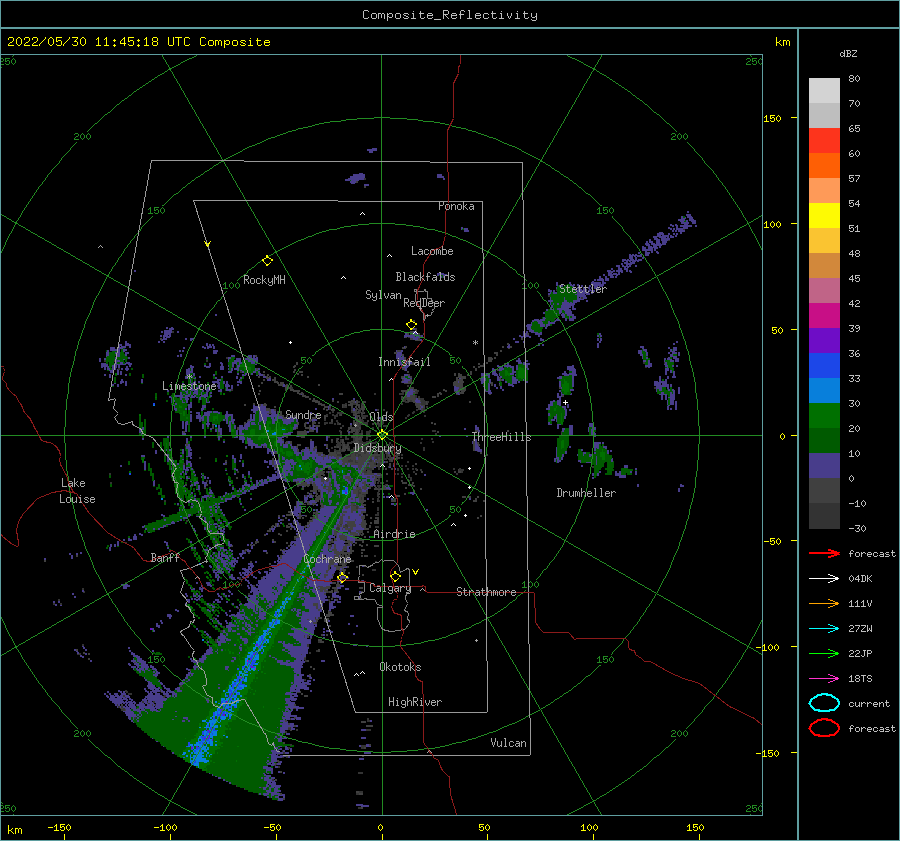Click the yellow diamond marker above Calgary
Screen dimensions: 900x841
[x=395, y=576]
